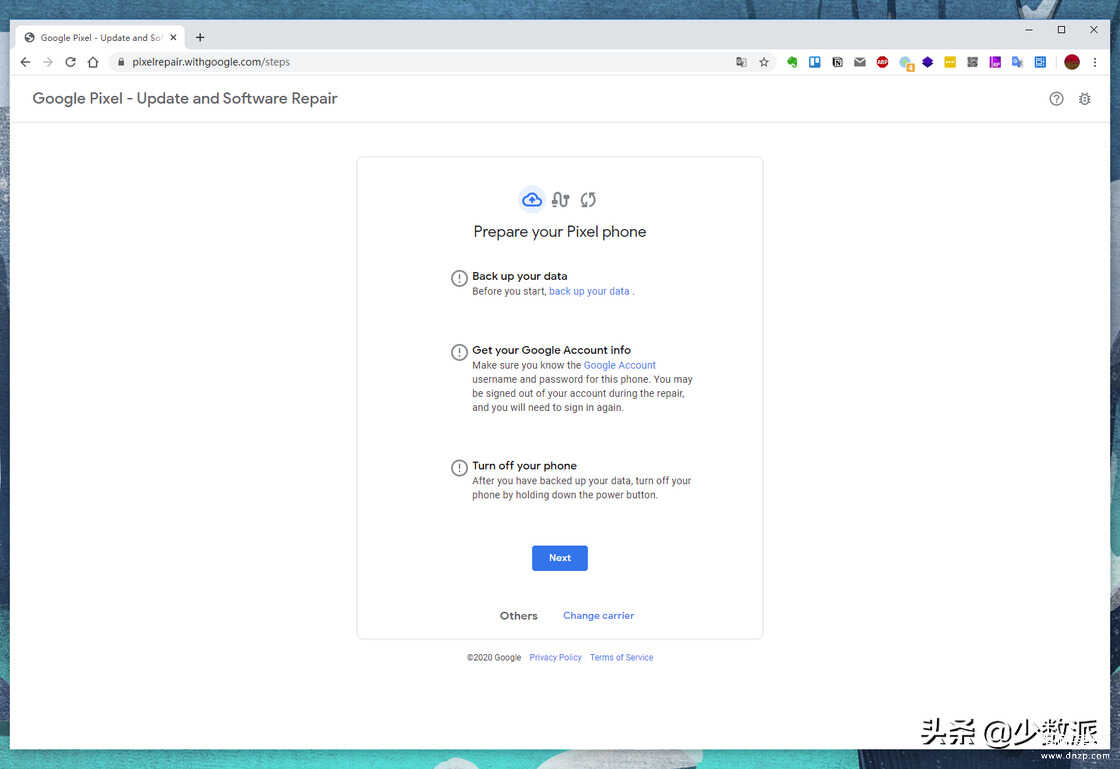Viewport: 1120px width, 769px height.
Task: Select the cable connect step icon
Action: coord(560,200)
